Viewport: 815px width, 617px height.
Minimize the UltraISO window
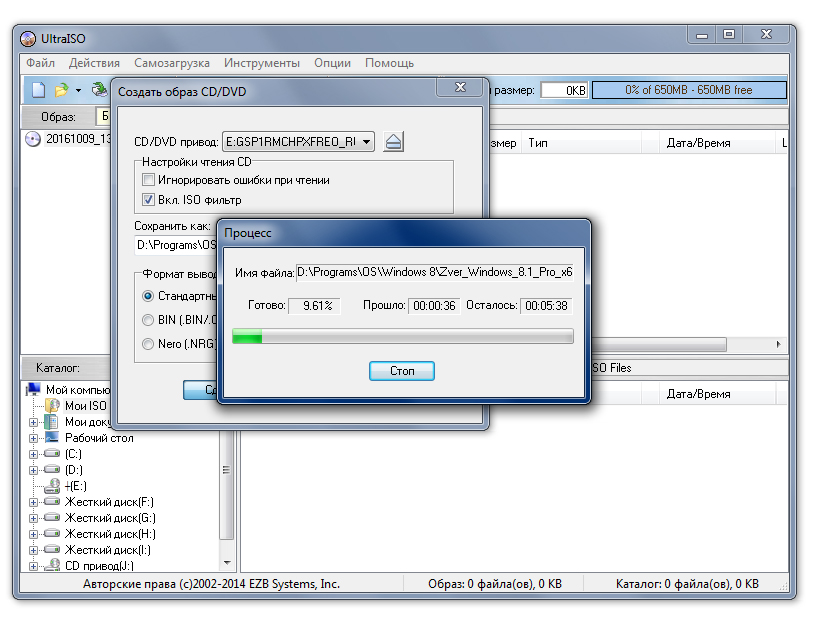pos(702,34)
